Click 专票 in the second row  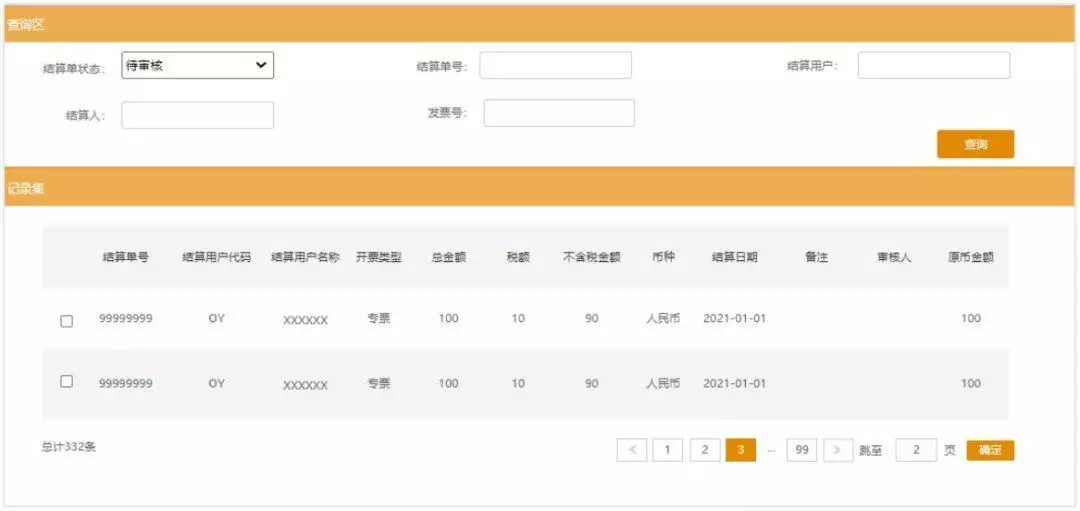(x=379, y=384)
